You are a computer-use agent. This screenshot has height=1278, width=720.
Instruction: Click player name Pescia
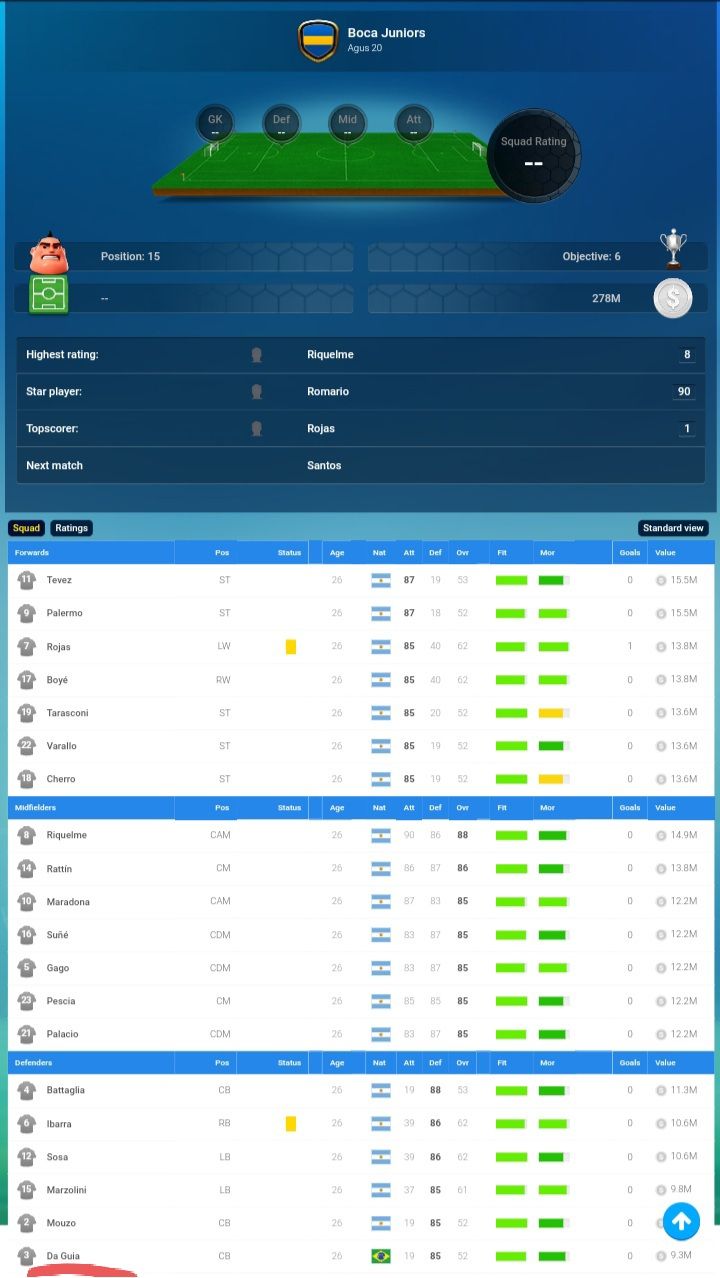tap(61, 1001)
